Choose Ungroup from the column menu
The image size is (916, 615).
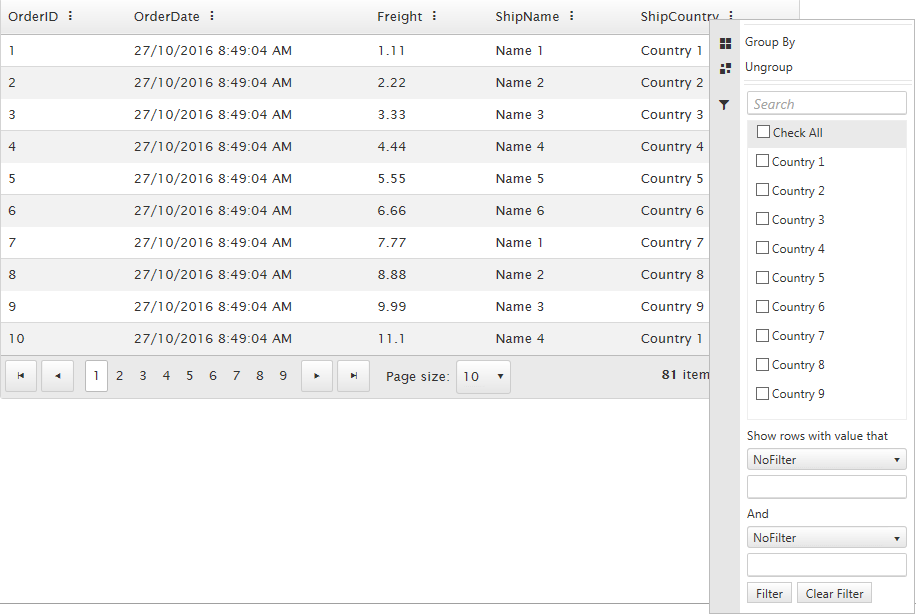click(768, 67)
